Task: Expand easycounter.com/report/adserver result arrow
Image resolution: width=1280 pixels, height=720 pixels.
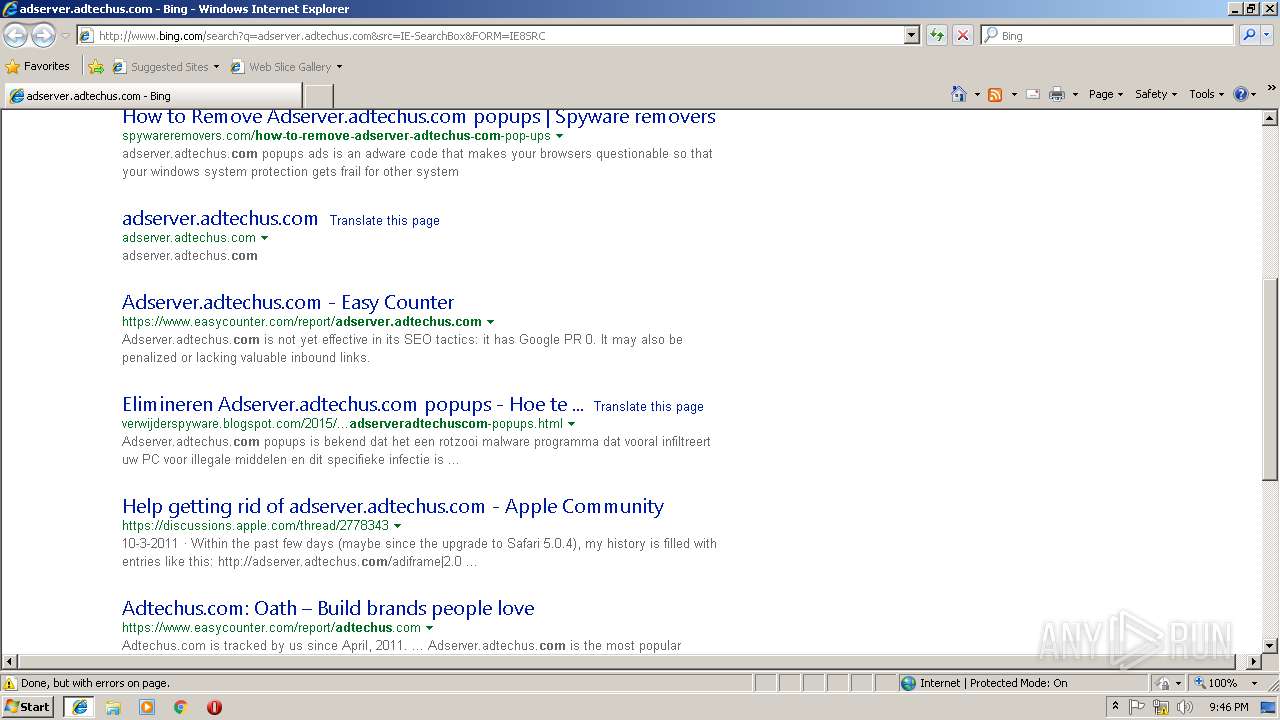Action: [490, 322]
